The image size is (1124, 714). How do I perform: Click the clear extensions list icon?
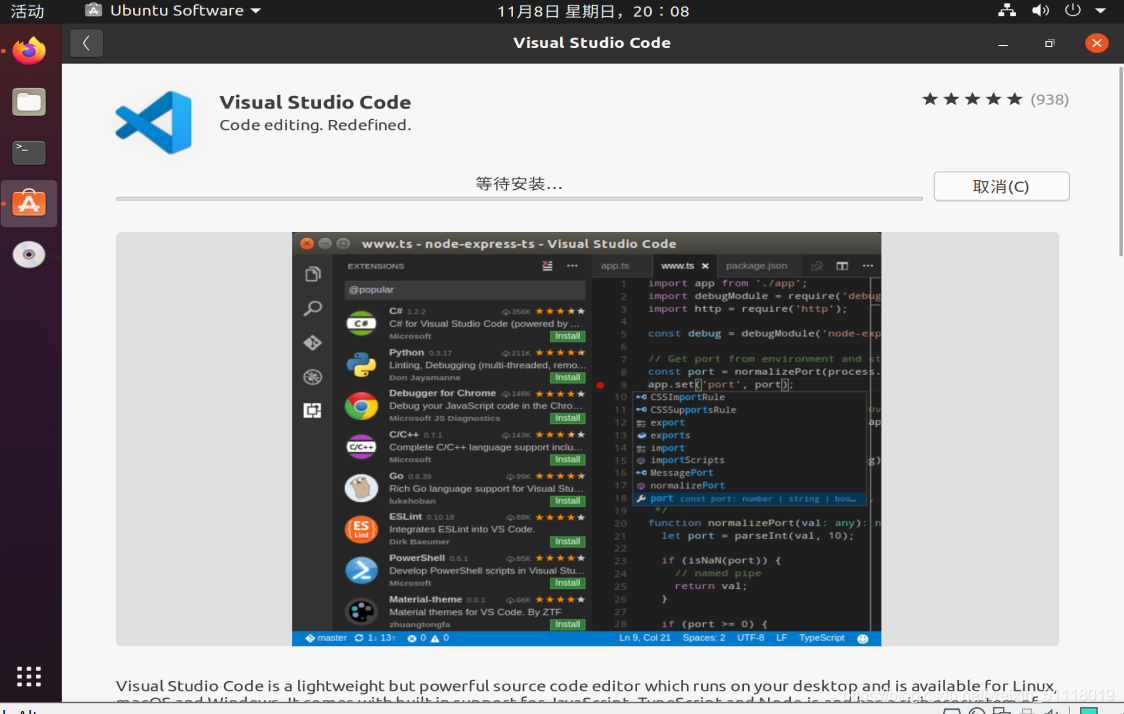tap(548, 266)
